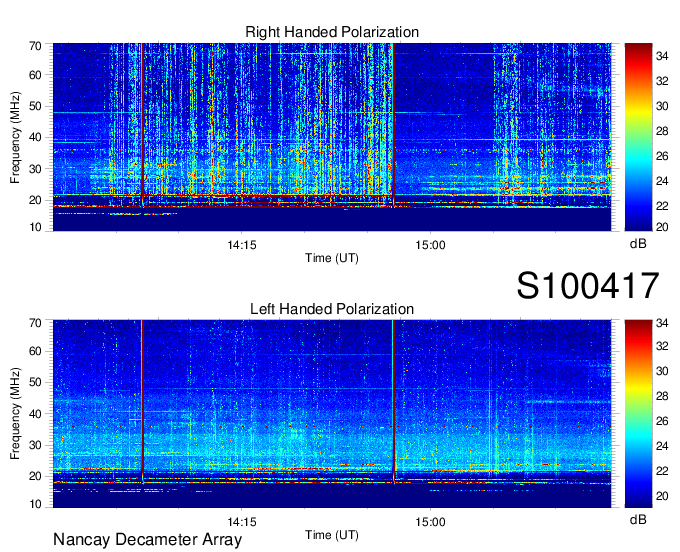Click the 22 value on top colorbar scale
This screenshot has height=552, width=680.
(662, 206)
